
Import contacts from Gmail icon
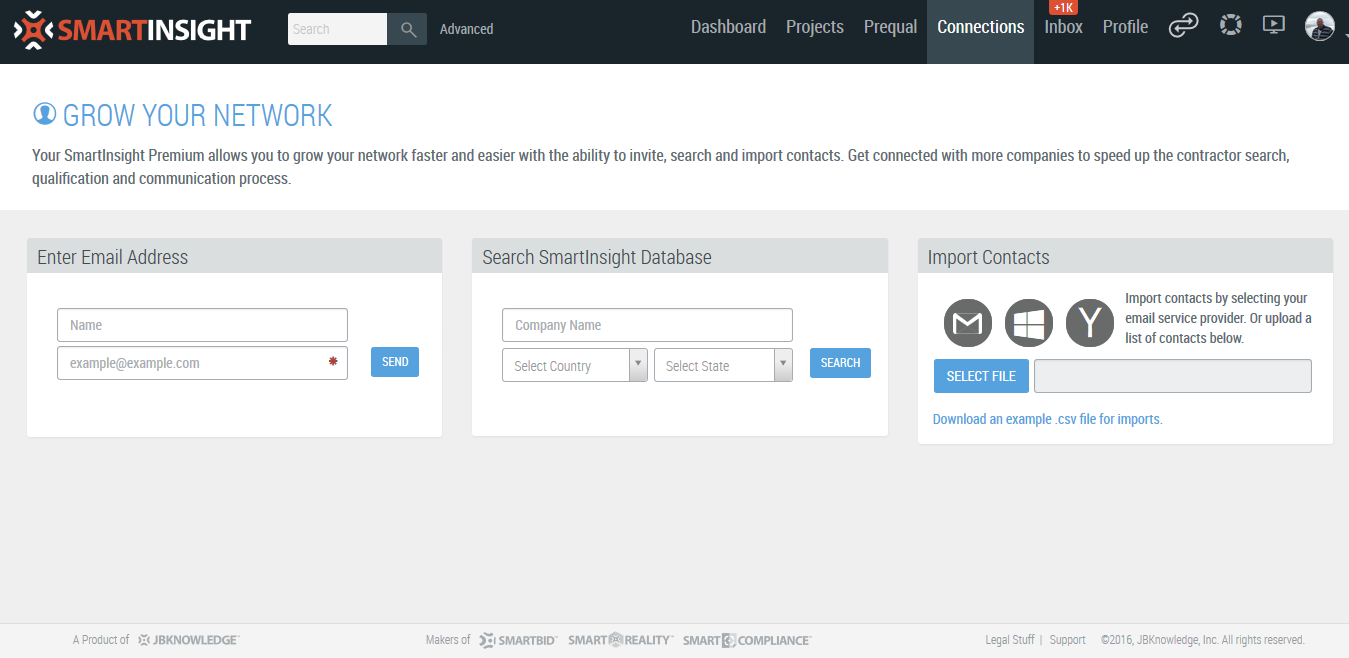tap(967, 323)
